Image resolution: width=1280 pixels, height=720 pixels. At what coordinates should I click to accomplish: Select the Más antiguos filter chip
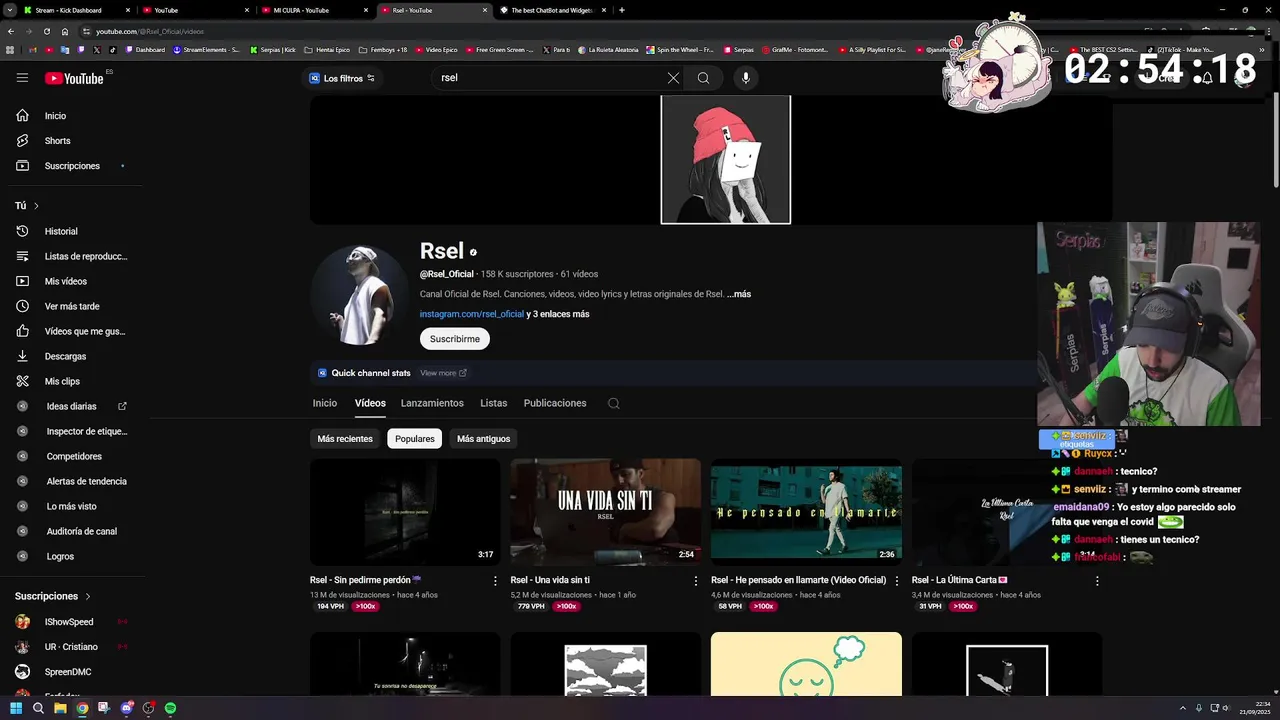click(x=483, y=439)
